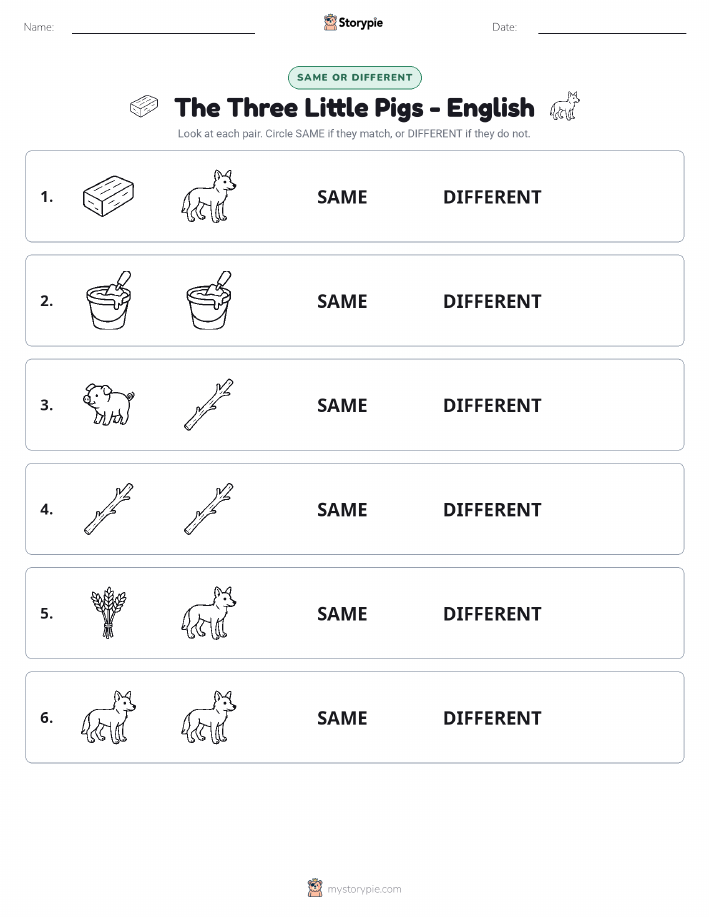Viewport: 709px width, 917px height.
Task: Choose SAME for question 4
Action: click(x=342, y=509)
